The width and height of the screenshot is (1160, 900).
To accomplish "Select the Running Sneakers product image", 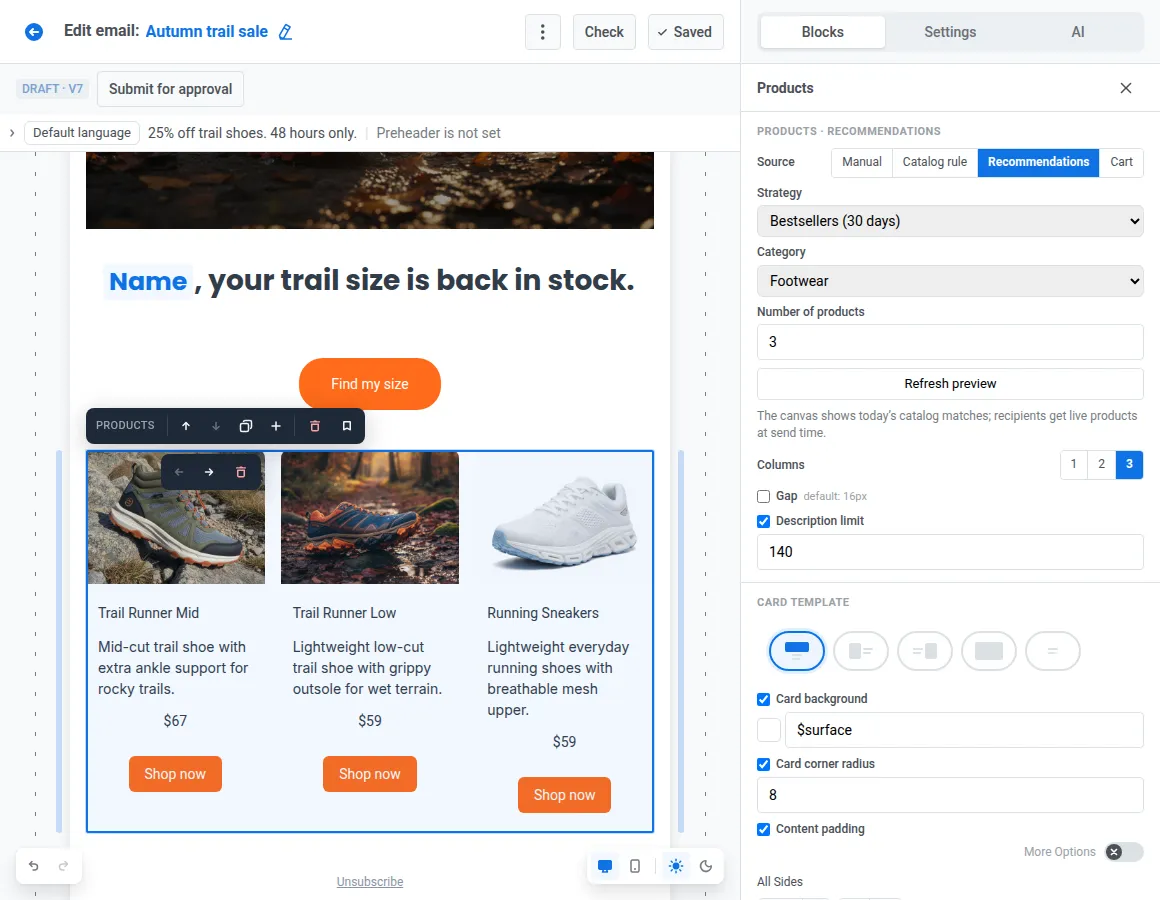I will (x=564, y=518).
